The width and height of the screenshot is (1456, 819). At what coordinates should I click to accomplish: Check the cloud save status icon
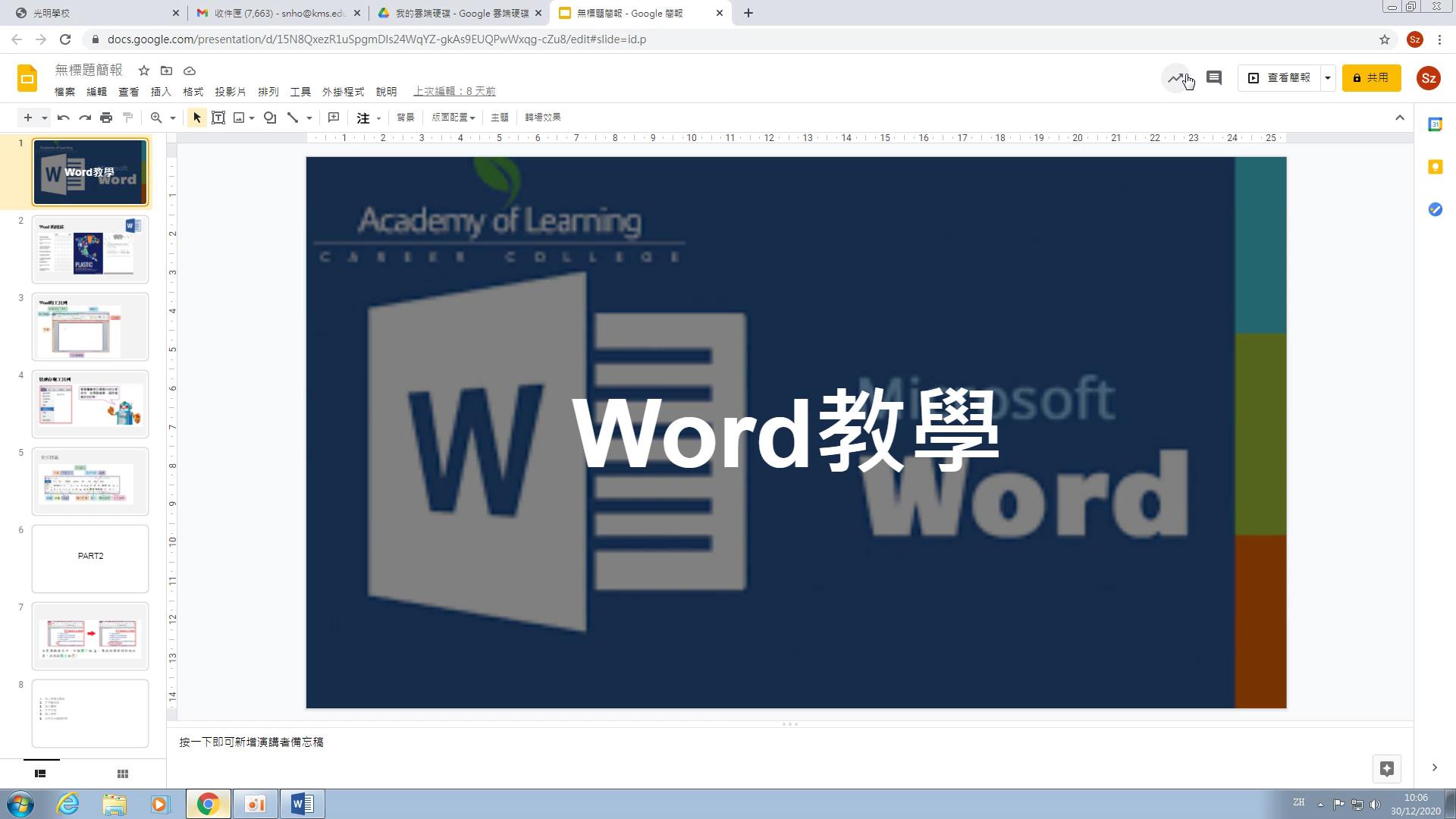pyautogui.click(x=190, y=71)
